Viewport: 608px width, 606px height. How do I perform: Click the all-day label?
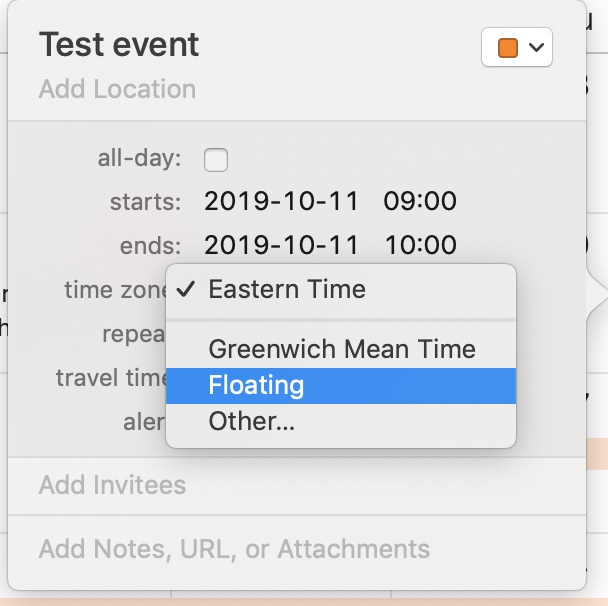[x=139, y=158]
